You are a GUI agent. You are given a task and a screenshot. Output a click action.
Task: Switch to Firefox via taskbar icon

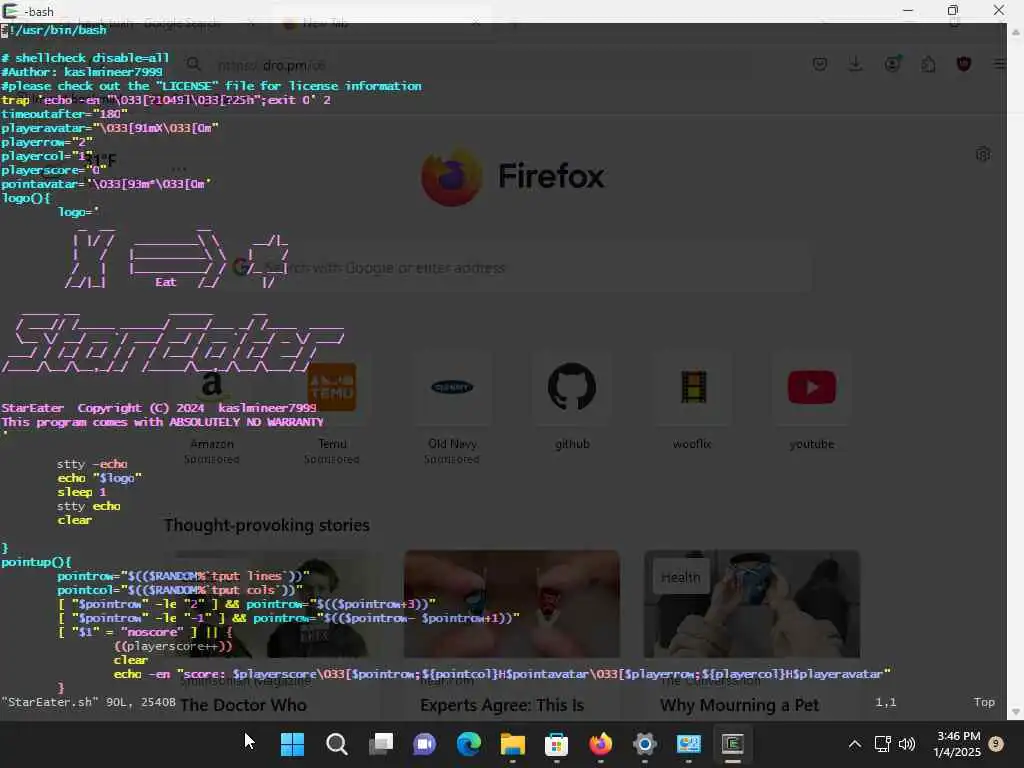(x=601, y=744)
